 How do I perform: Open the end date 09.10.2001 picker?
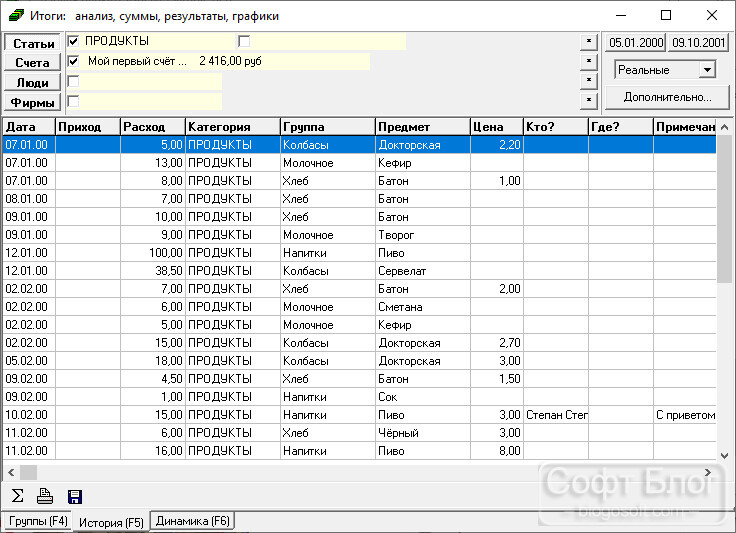[698, 43]
